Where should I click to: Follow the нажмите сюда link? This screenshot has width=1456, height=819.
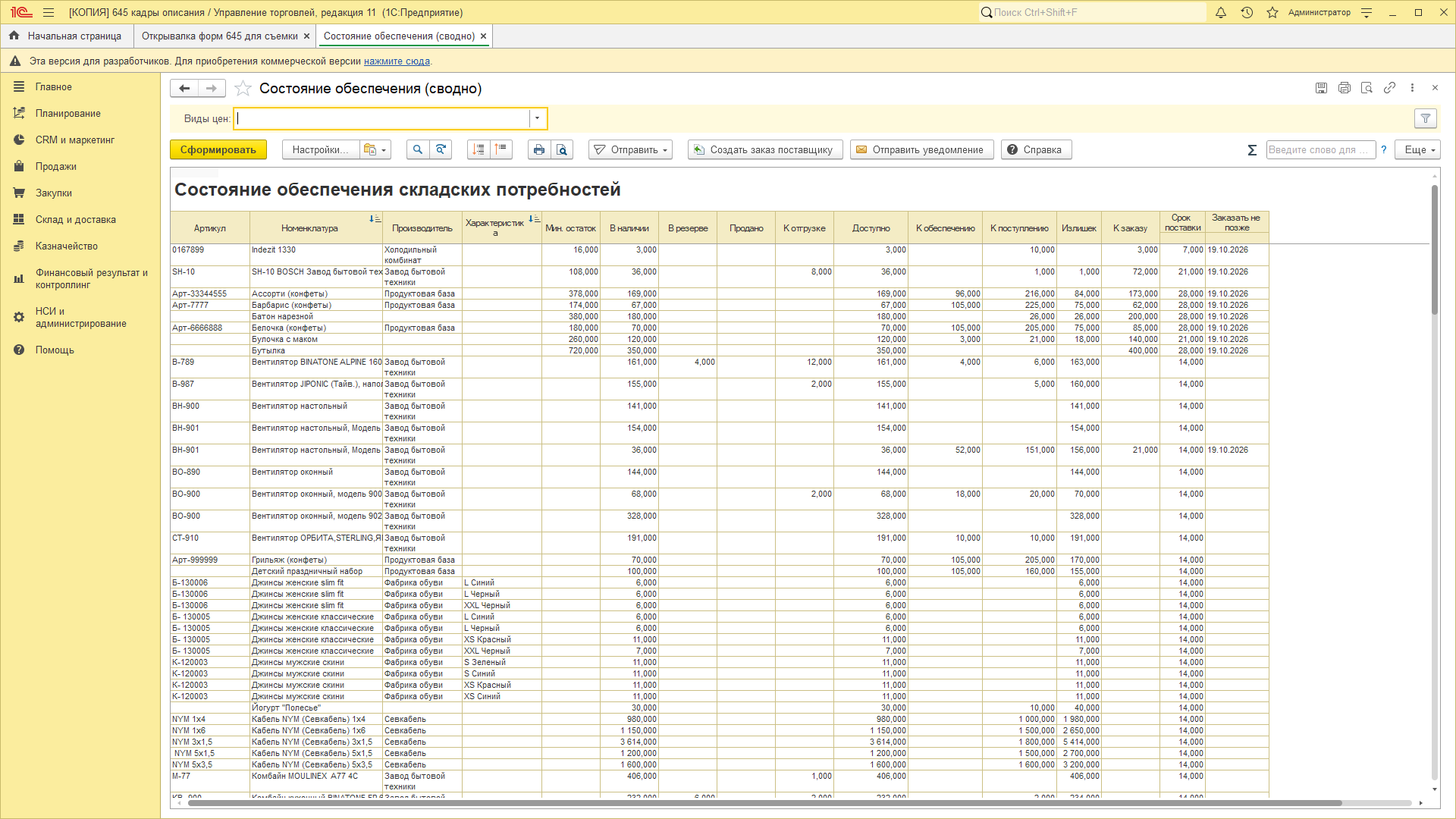click(x=397, y=61)
